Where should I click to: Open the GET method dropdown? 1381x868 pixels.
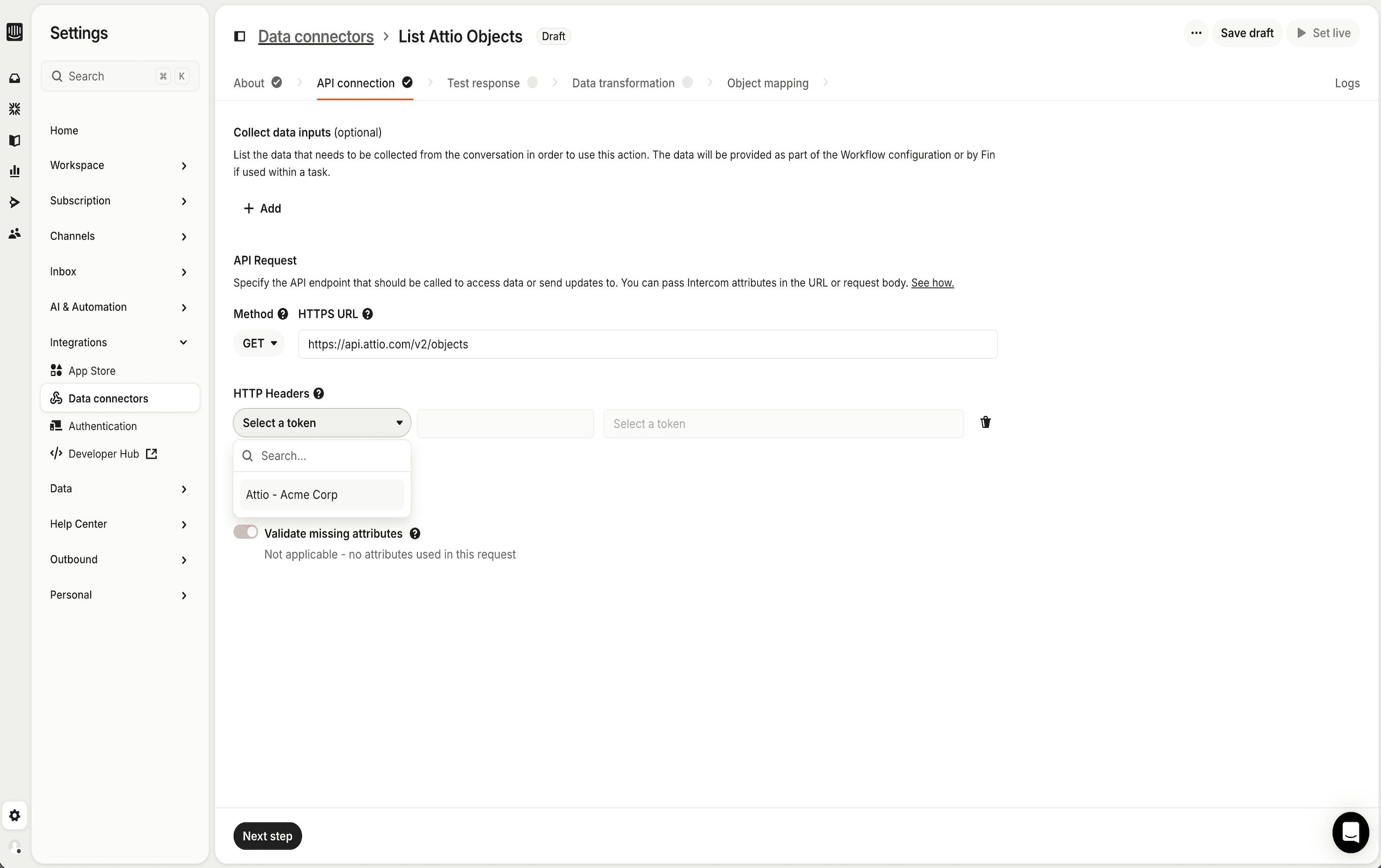[259, 343]
